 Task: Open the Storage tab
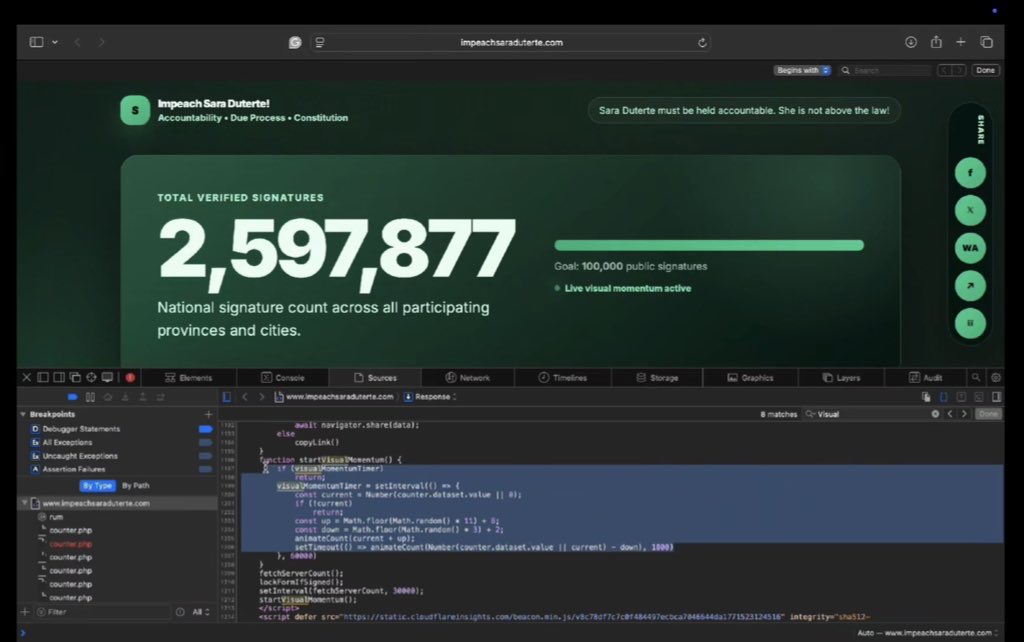(657, 377)
